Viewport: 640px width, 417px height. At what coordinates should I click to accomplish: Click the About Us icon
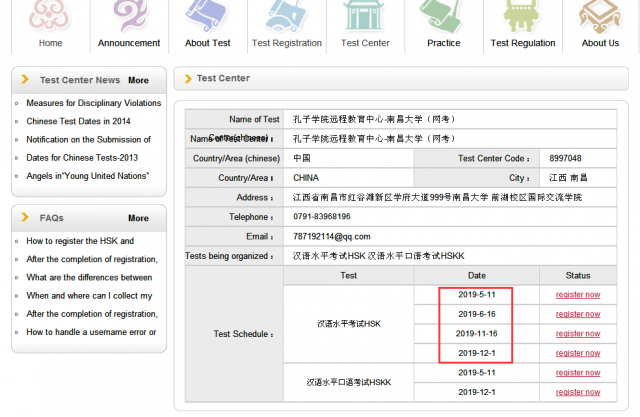click(600, 17)
